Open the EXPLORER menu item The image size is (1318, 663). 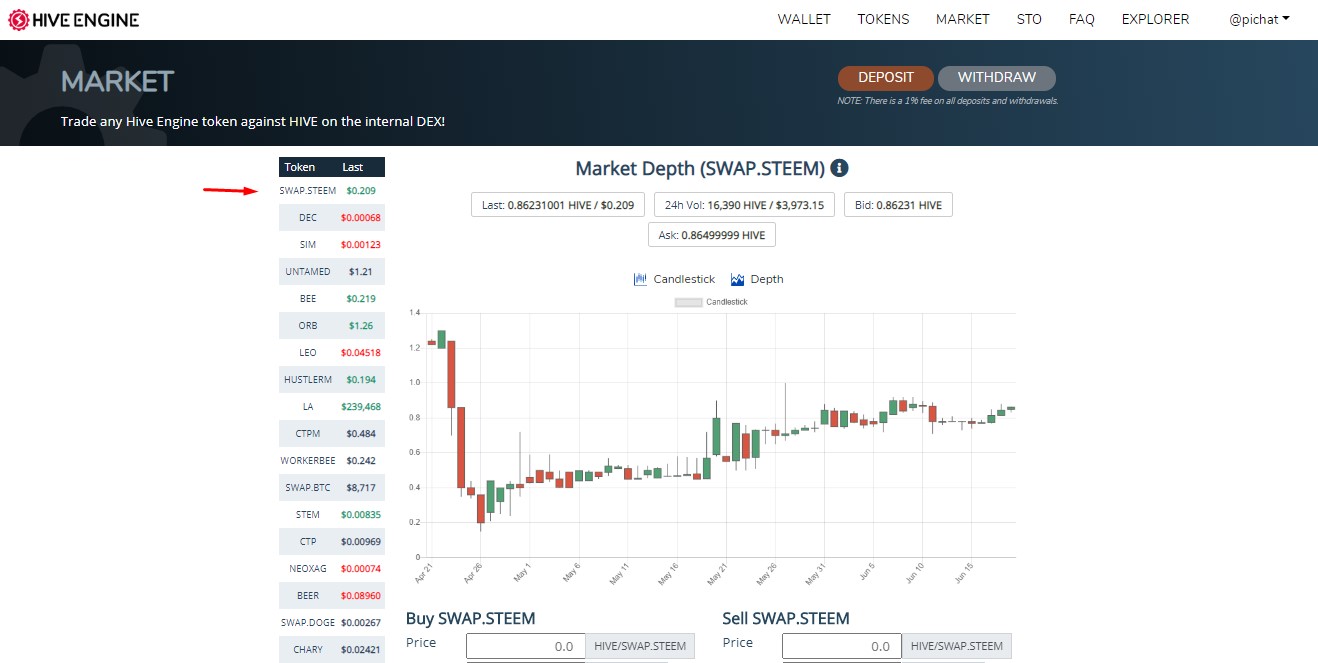click(x=1155, y=19)
